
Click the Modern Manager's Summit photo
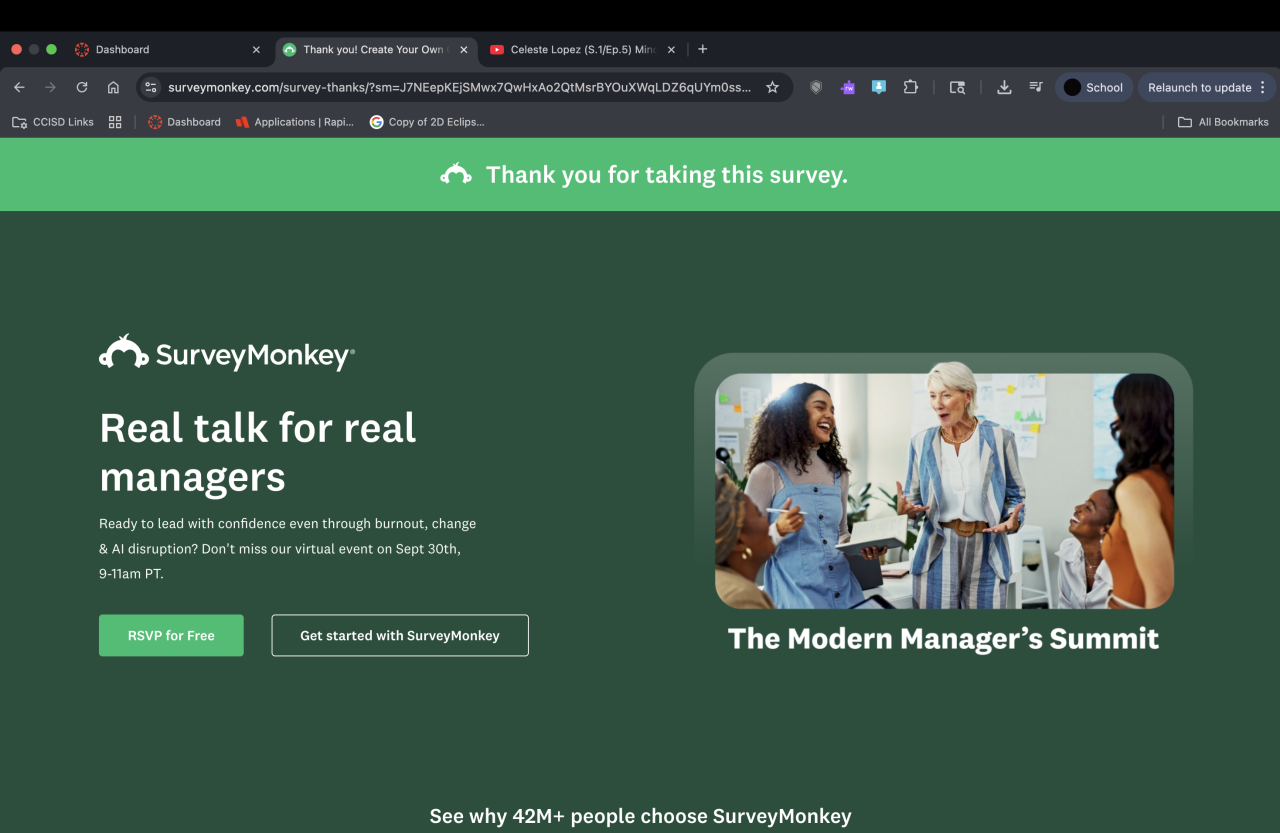coord(944,490)
